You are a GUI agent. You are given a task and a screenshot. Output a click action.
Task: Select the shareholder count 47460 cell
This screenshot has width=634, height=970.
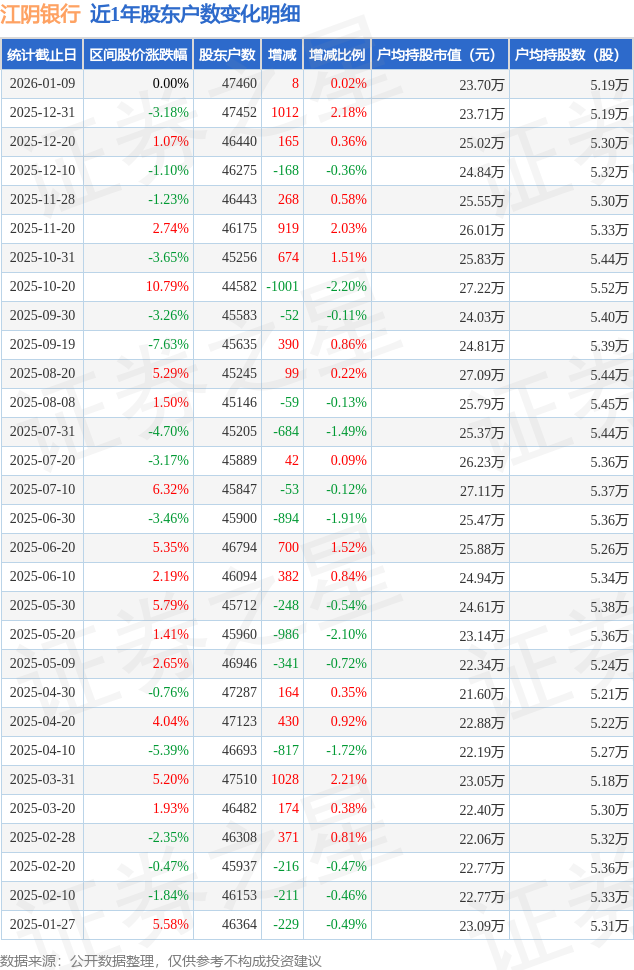click(x=239, y=84)
